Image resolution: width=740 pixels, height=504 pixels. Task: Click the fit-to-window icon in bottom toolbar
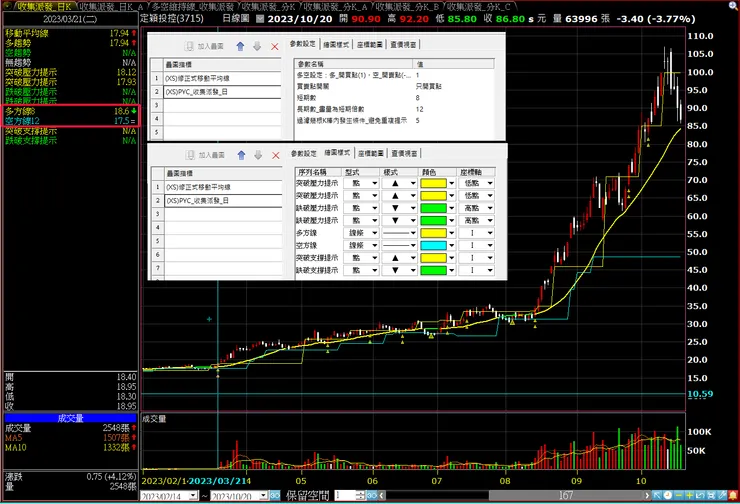711,496
